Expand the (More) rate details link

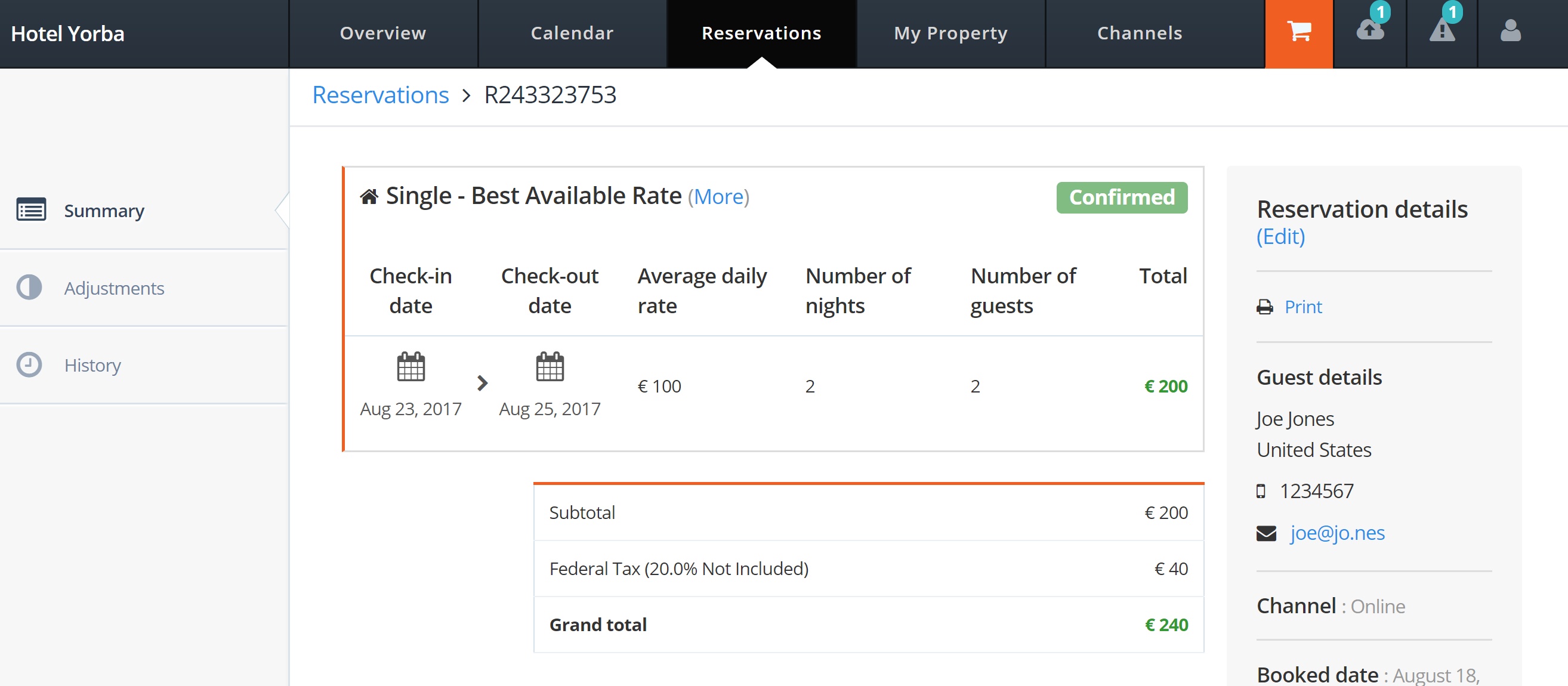[x=718, y=197]
